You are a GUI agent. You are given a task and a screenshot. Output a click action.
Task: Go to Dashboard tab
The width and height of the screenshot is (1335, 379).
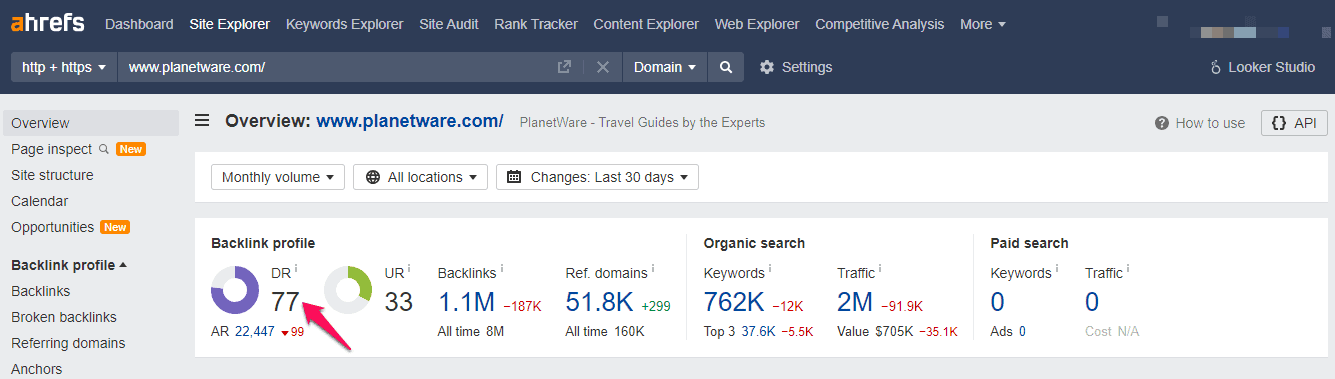click(x=139, y=24)
